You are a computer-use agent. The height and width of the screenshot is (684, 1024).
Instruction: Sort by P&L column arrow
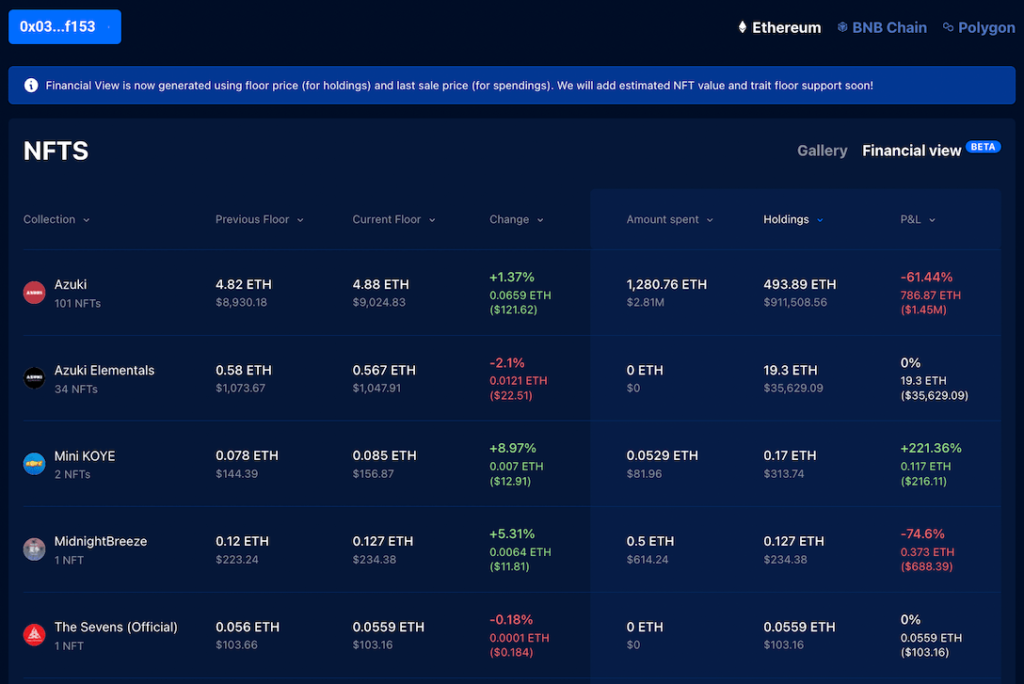point(932,220)
